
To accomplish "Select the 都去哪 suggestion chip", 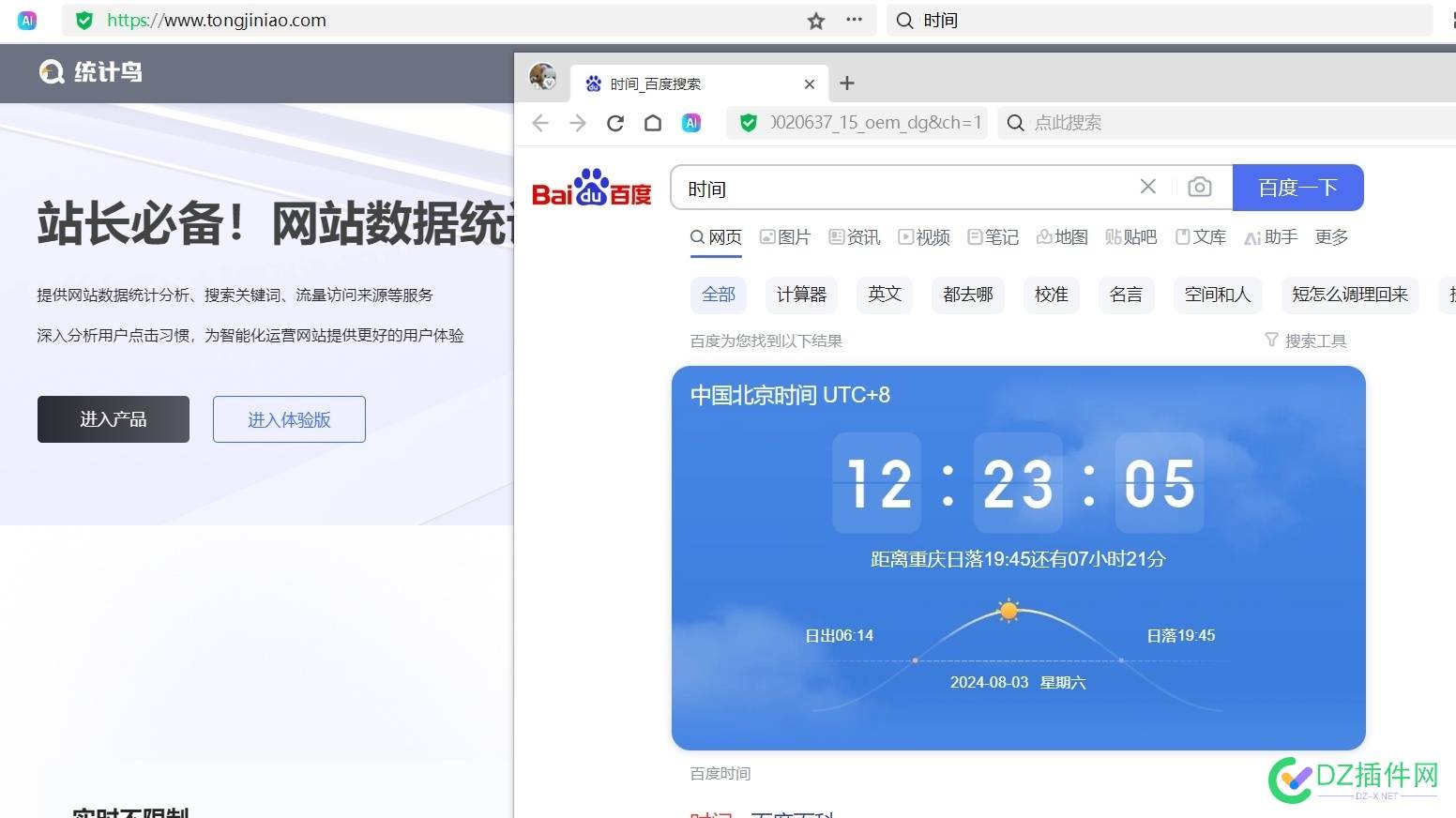I will [x=968, y=295].
